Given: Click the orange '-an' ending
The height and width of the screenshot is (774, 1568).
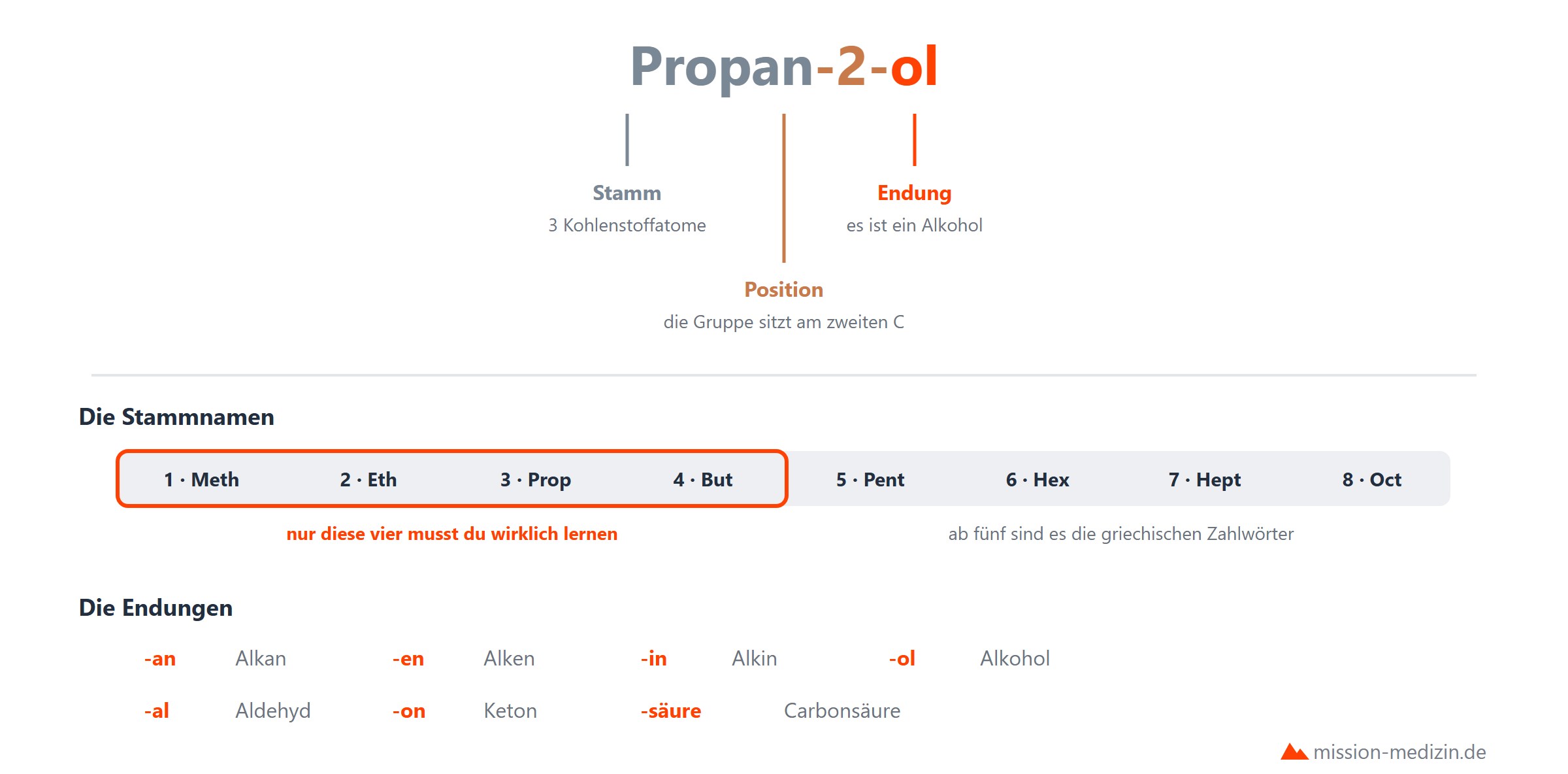Looking at the screenshot, I should [160, 659].
